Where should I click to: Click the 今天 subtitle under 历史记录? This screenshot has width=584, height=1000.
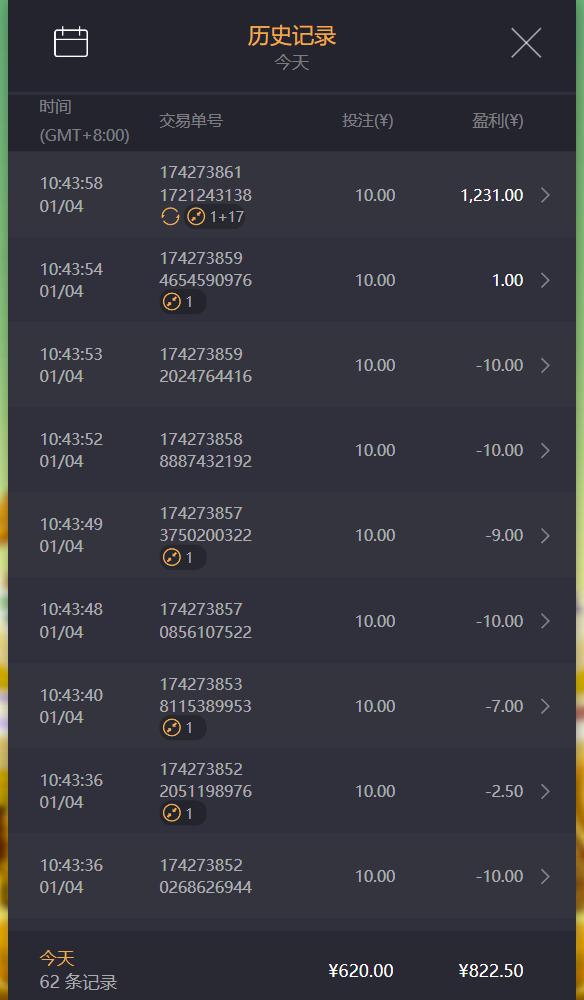coord(292,63)
